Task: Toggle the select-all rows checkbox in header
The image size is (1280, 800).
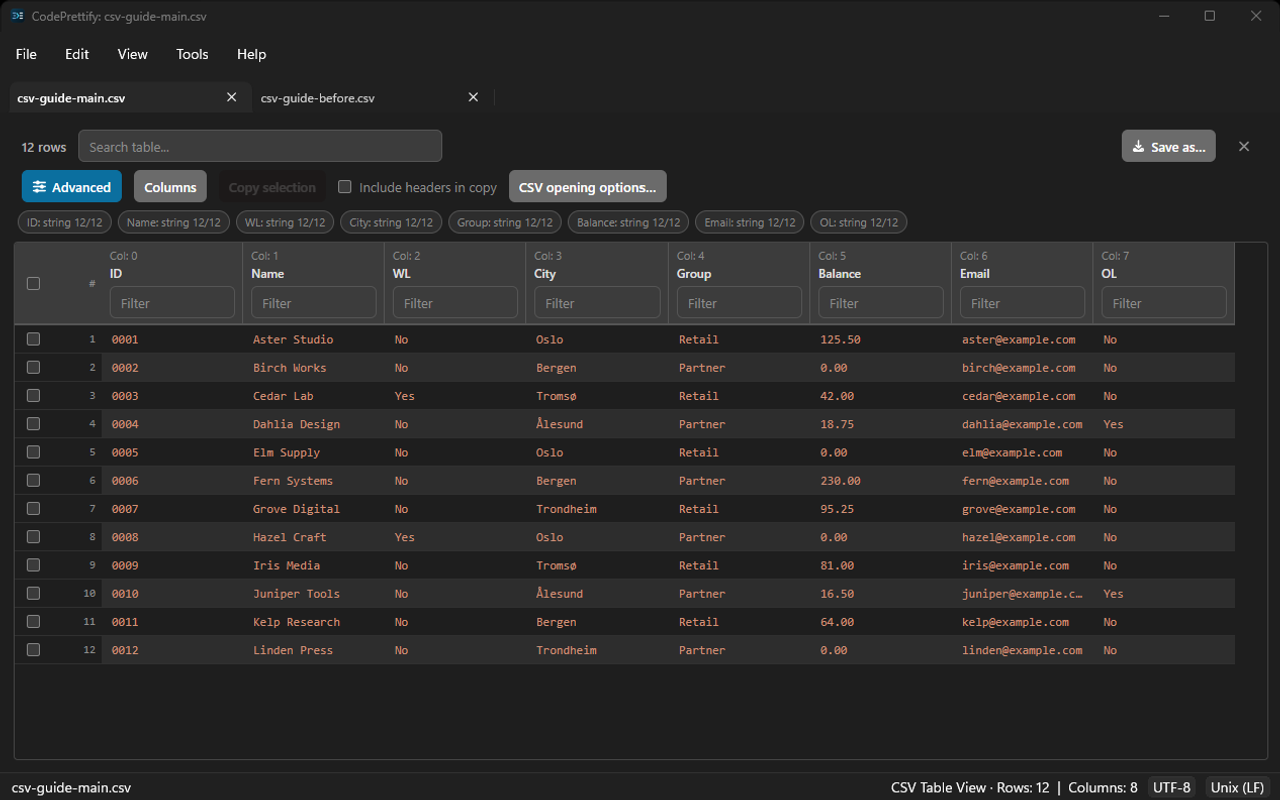Action: (33, 283)
